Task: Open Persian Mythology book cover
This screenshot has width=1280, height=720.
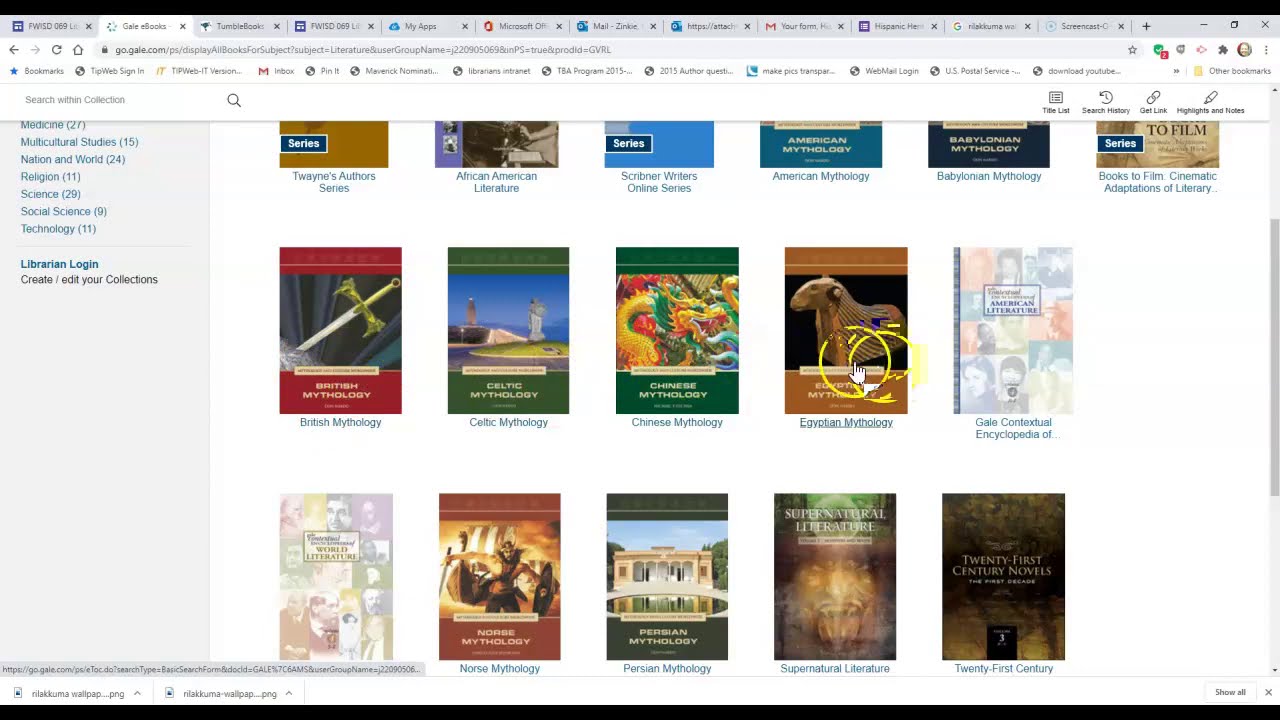Action: tap(667, 576)
